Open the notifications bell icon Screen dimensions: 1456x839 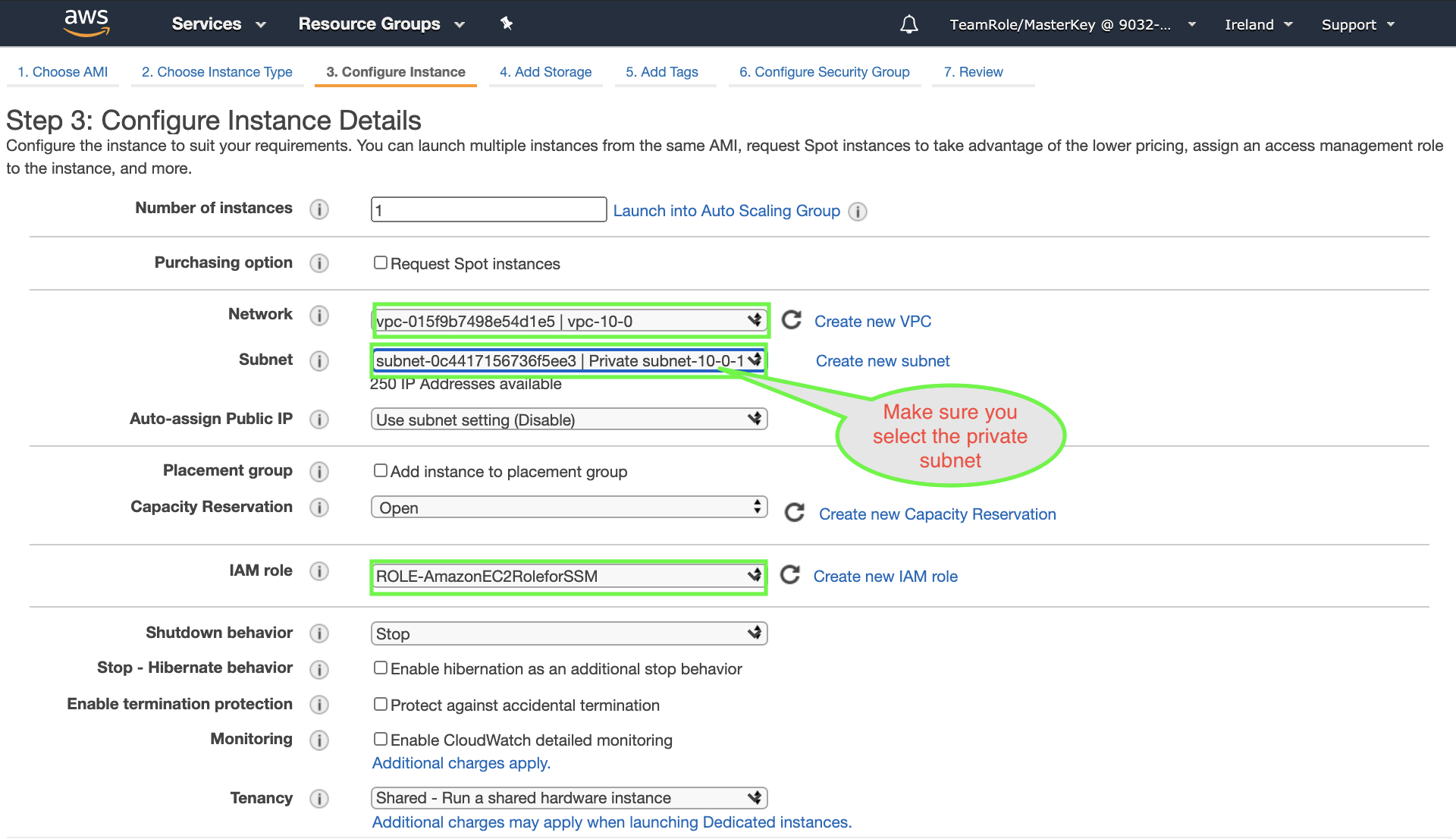(x=908, y=24)
